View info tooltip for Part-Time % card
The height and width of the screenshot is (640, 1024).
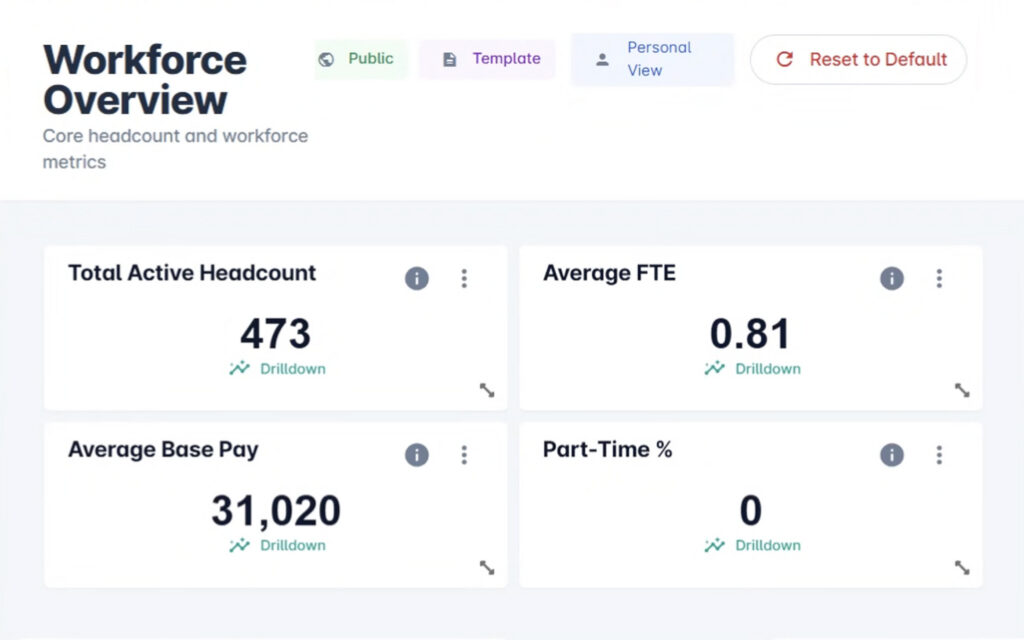tap(892, 455)
